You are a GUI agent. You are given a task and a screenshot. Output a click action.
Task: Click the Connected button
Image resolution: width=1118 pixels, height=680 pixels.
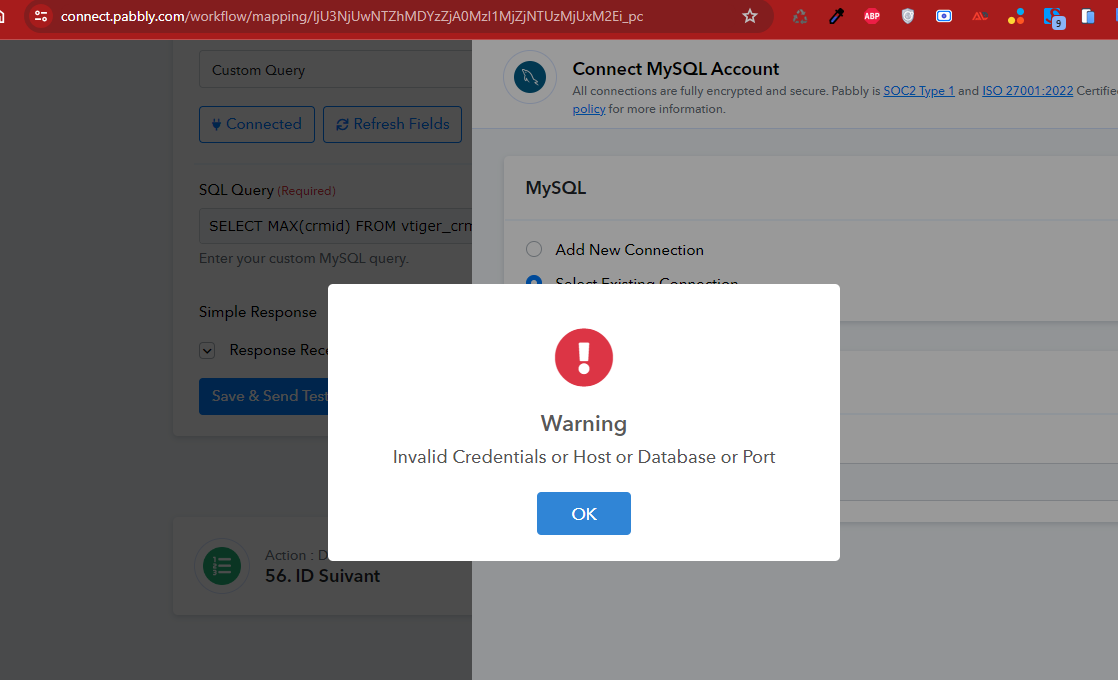click(x=257, y=124)
